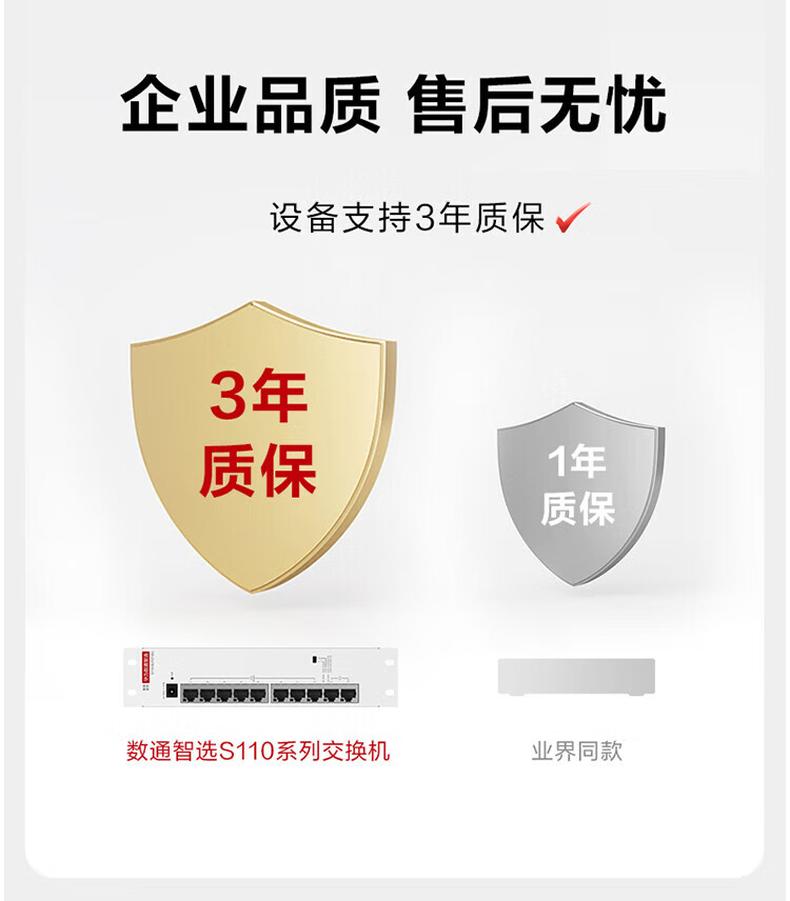
Task: Click the white 质保 text on silver shield
Action: tap(577, 508)
